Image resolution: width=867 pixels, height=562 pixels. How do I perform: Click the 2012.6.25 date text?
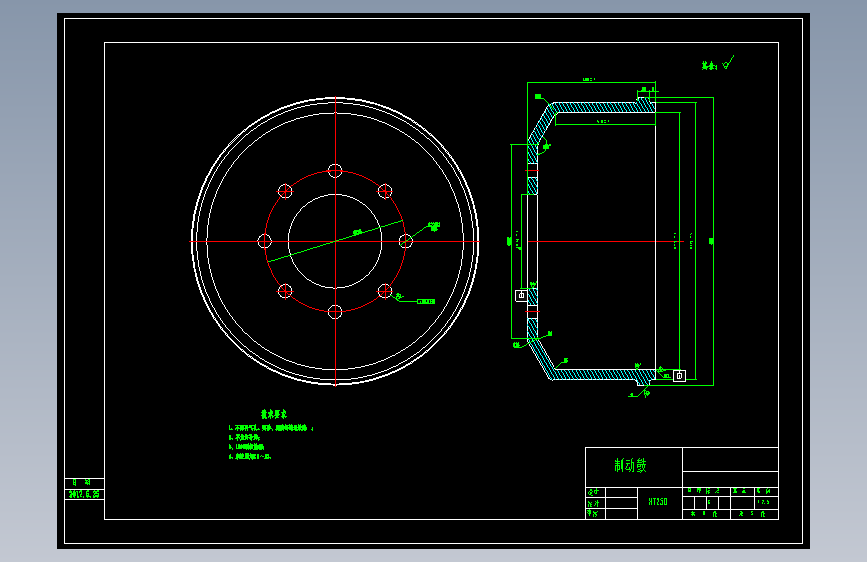pos(84,494)
